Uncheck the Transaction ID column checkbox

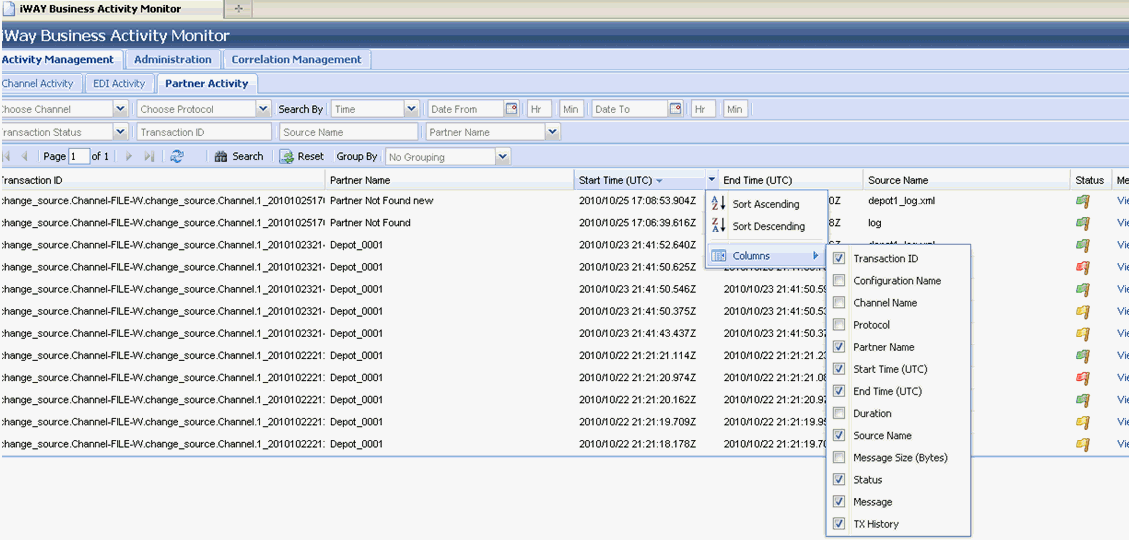point(839,258)
